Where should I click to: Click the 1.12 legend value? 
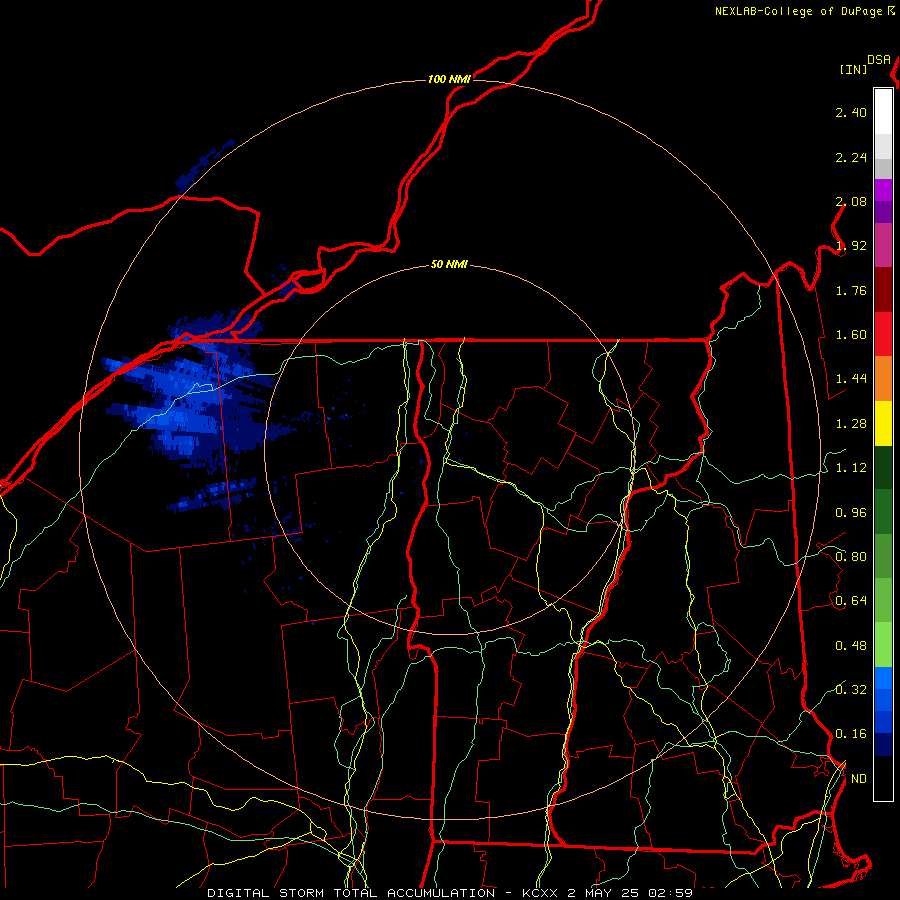pyautogui.click(x=851, y=468)
